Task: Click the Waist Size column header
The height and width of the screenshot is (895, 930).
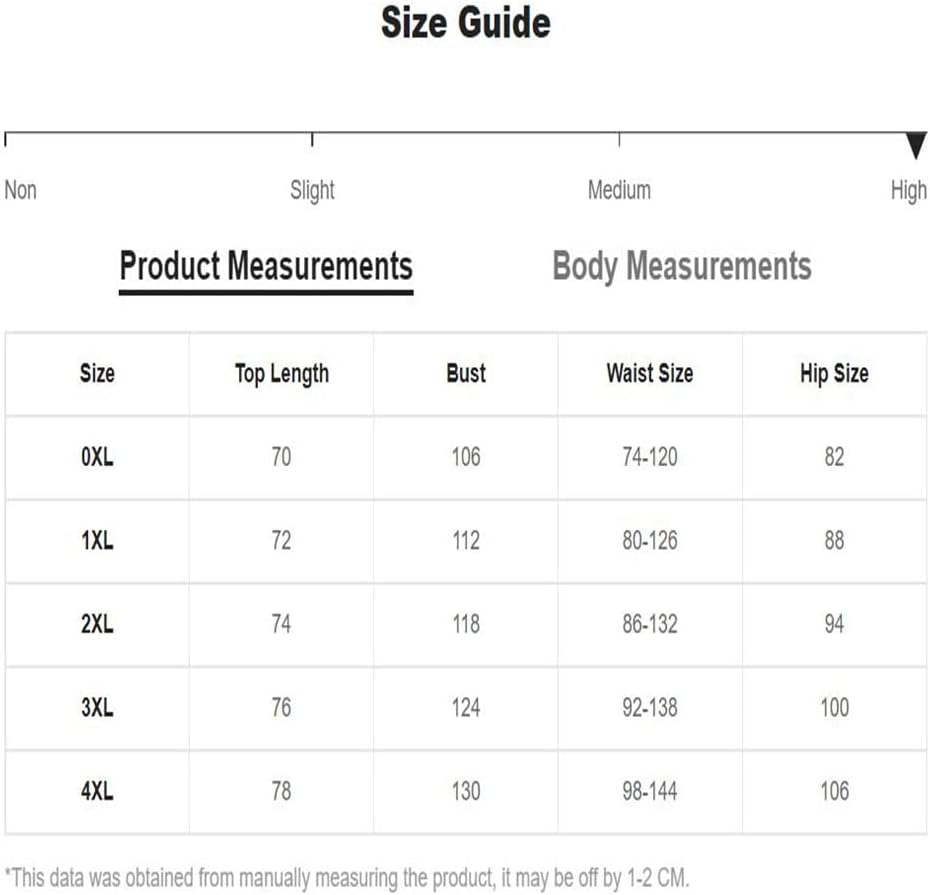Action: [x=650, y=374]
